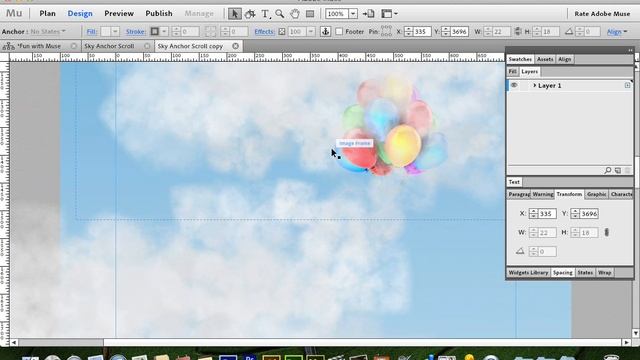Select the Crop tool

250,14
